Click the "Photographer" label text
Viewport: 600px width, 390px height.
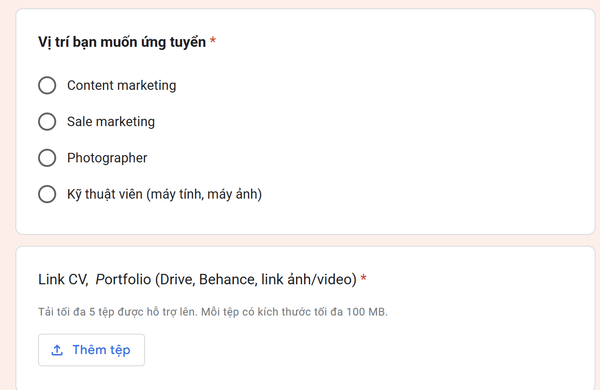107,158
